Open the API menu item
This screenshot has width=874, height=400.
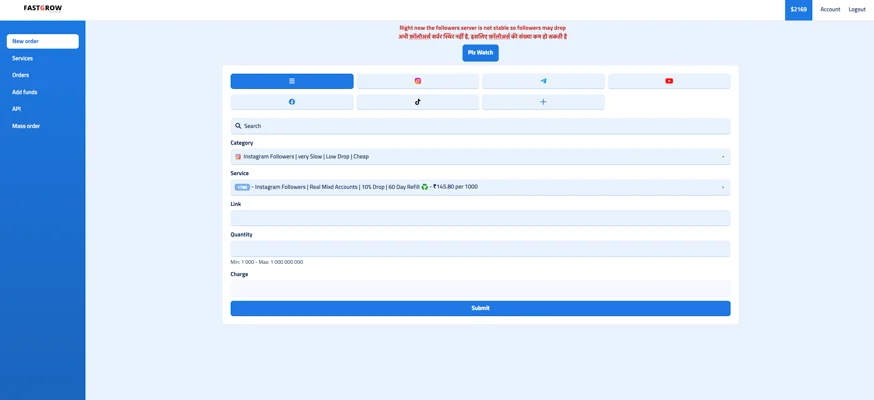[x=17, y=109]
